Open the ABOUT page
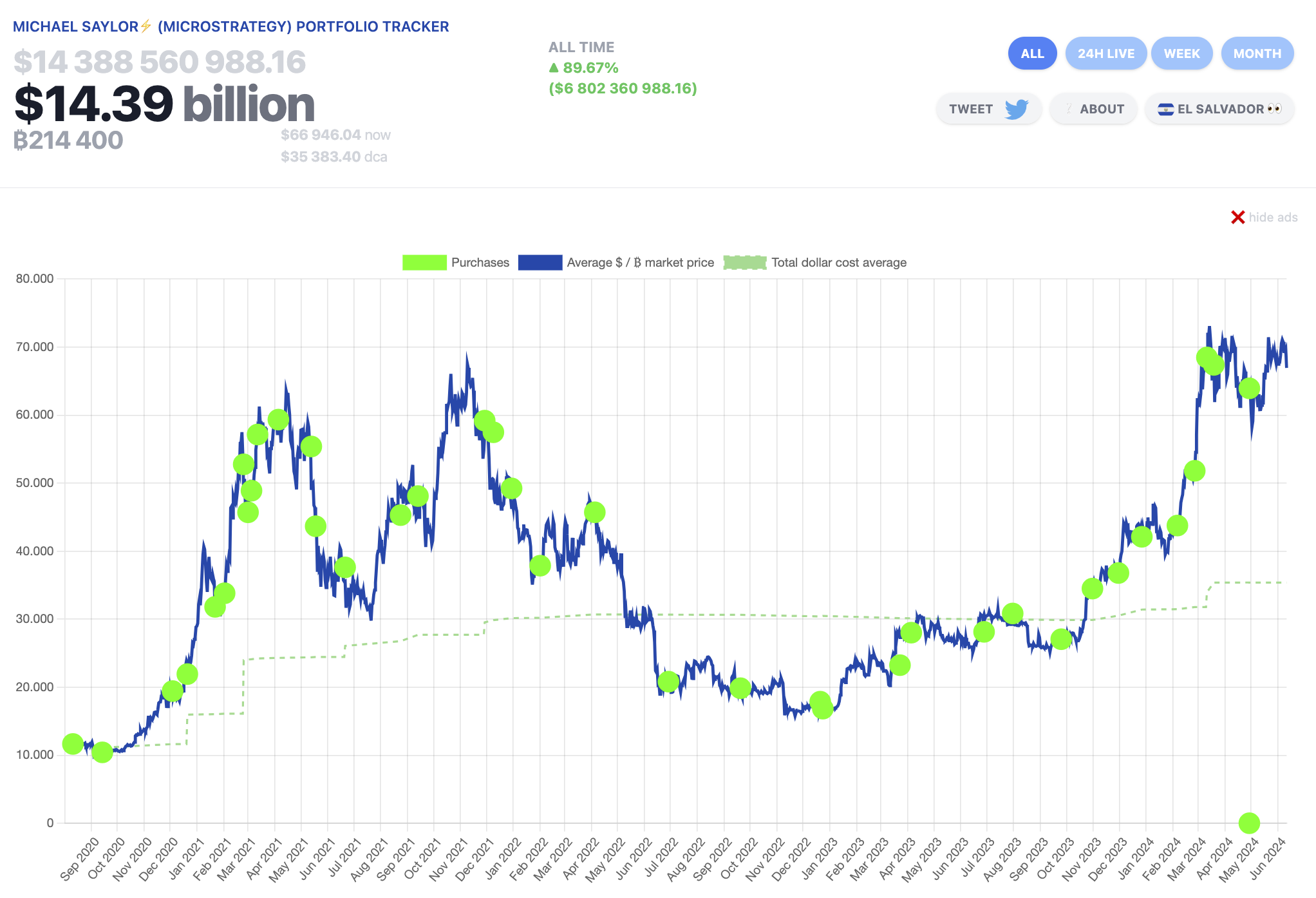Image resolution: width=1316 pixels, height=898 pixels. coord(1093,109)
